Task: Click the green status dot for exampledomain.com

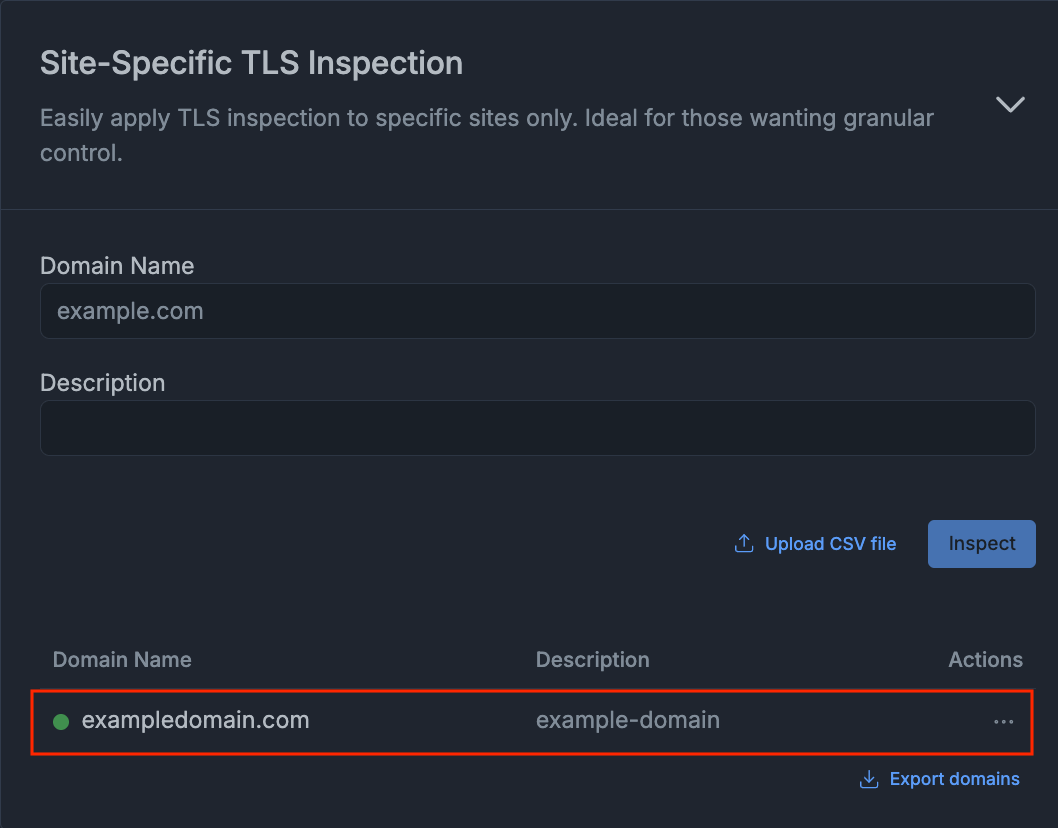Action: point(61,721)
